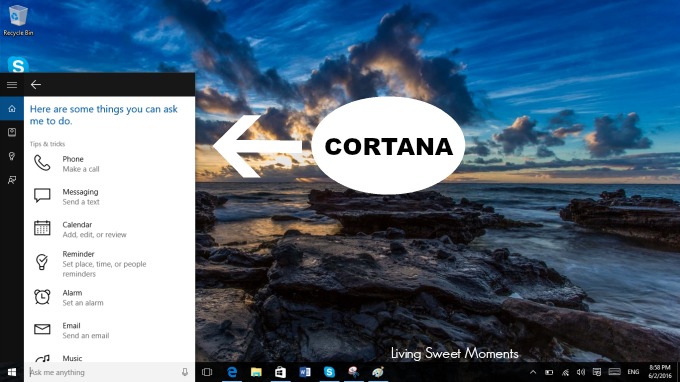Open the touch keyboard tray icon
Image resolution: width=680 pixels, height=382 pixels.
coord(615,372)
